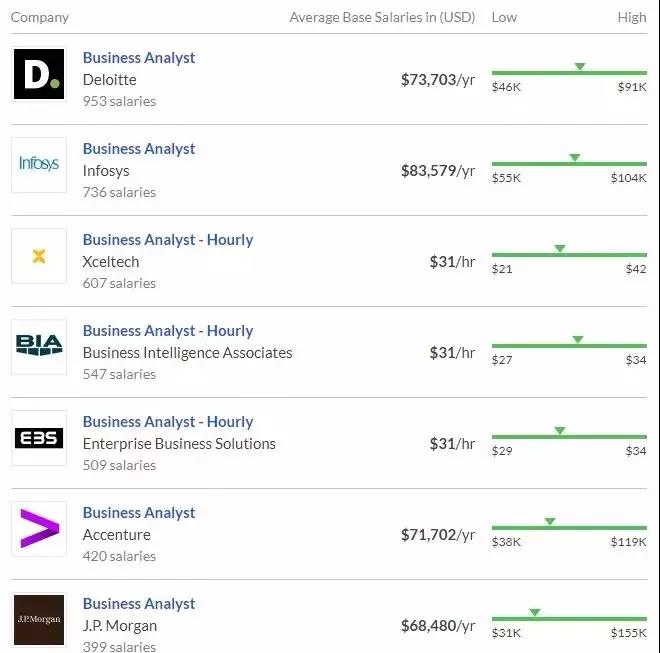Click the $83,579/yr Infosys salary figure
This screenshot has height=653, width=660.
point(437,171)
